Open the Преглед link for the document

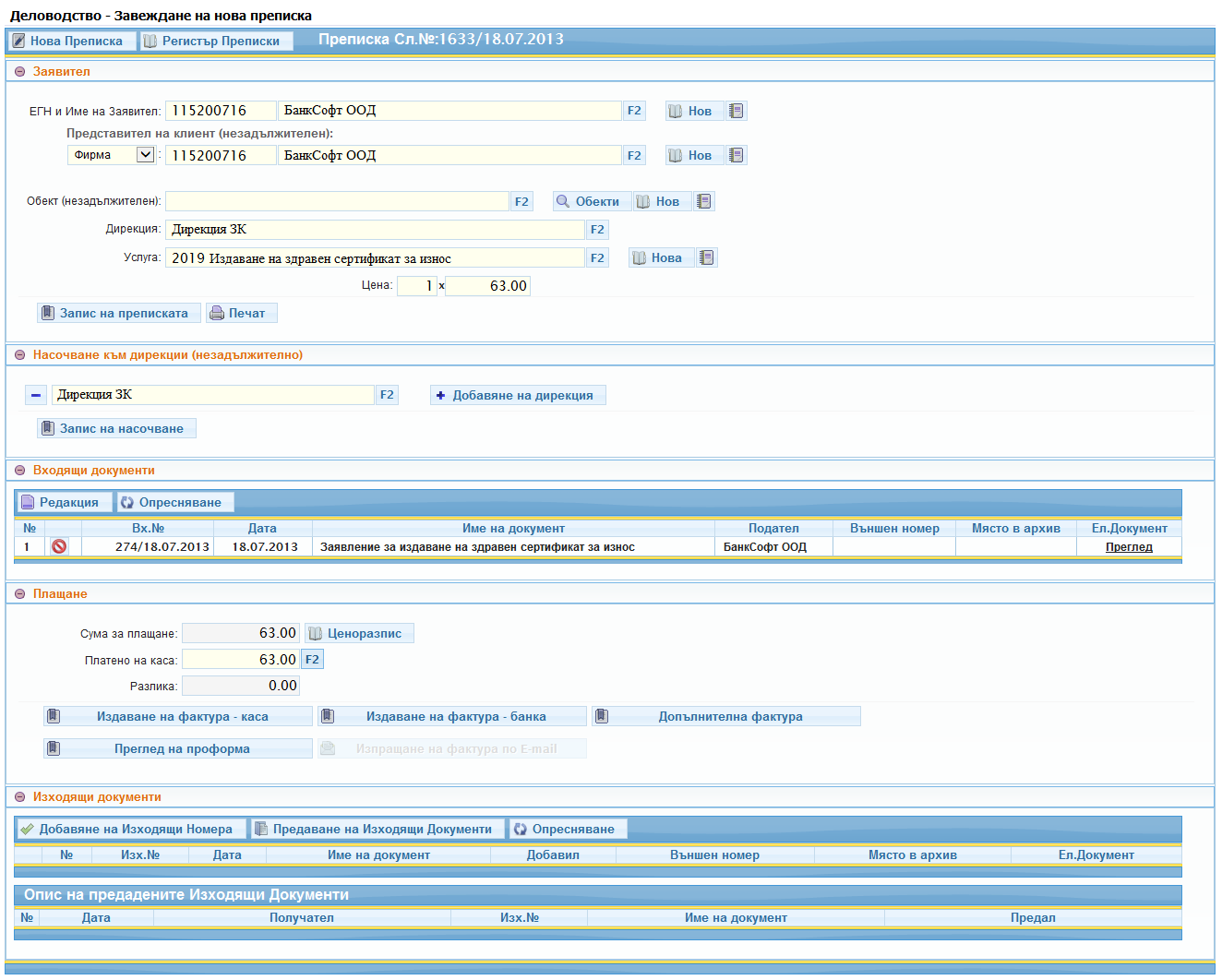[1129, 547]
